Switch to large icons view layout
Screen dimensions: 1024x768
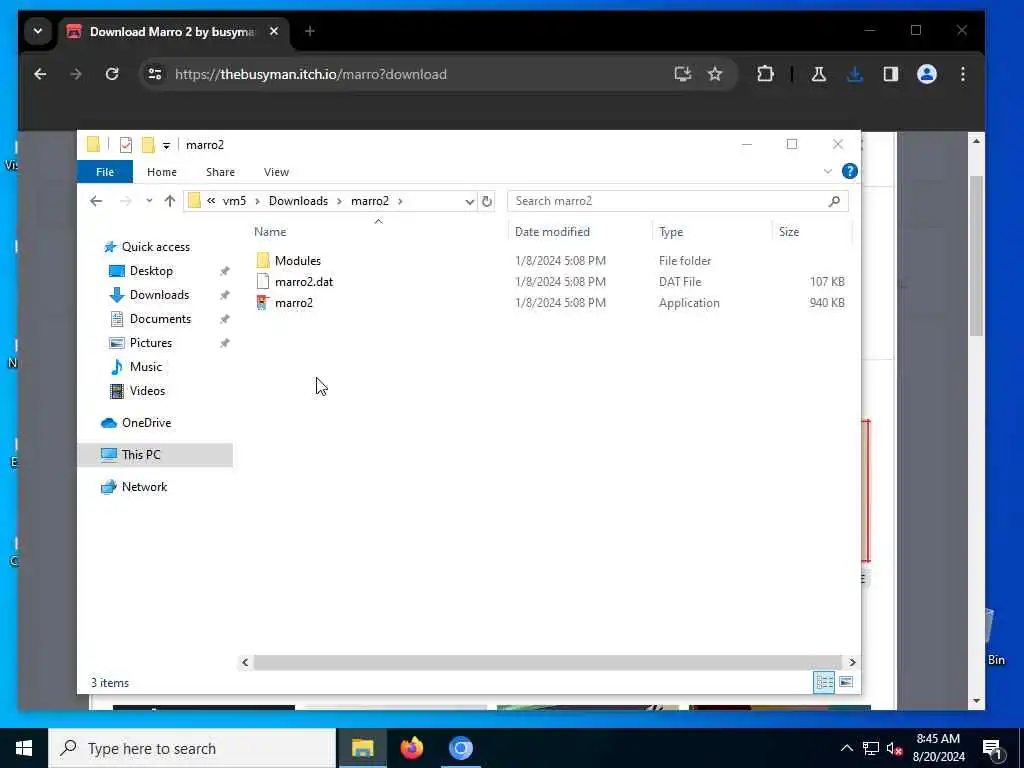(846, 682)
